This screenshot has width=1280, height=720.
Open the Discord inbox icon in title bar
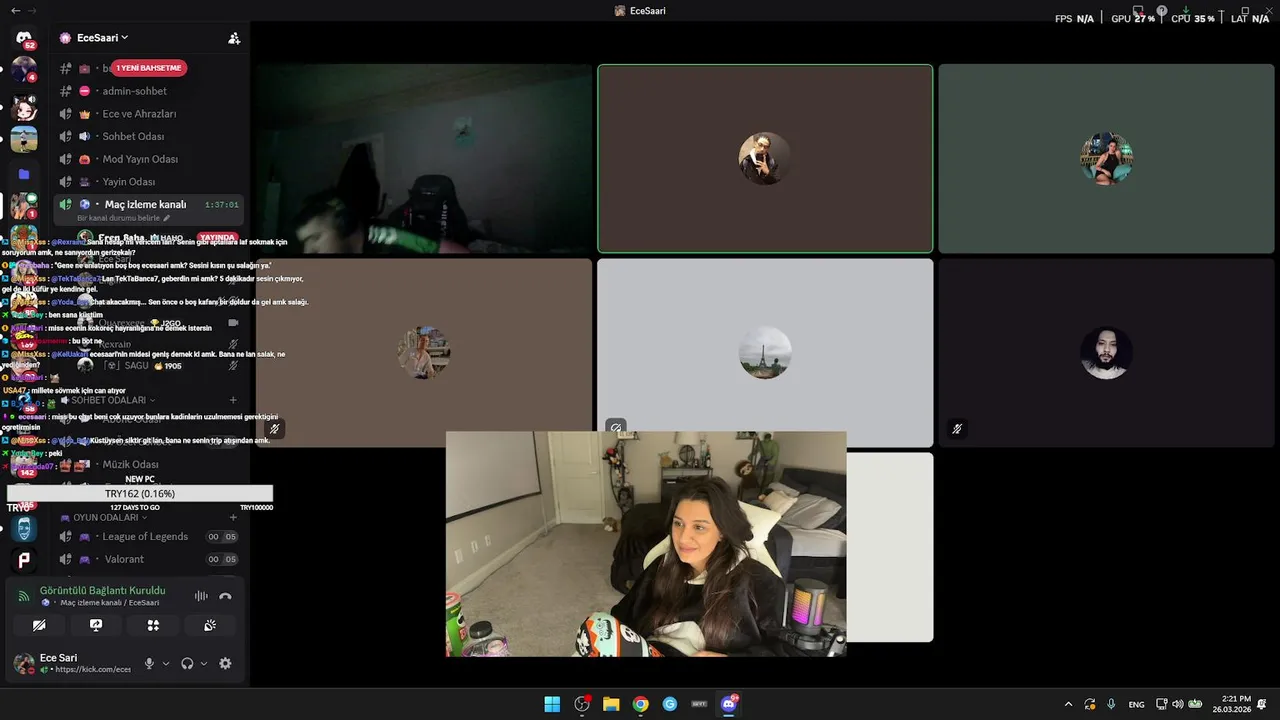pyautogui.click(x=1138, y=11)
